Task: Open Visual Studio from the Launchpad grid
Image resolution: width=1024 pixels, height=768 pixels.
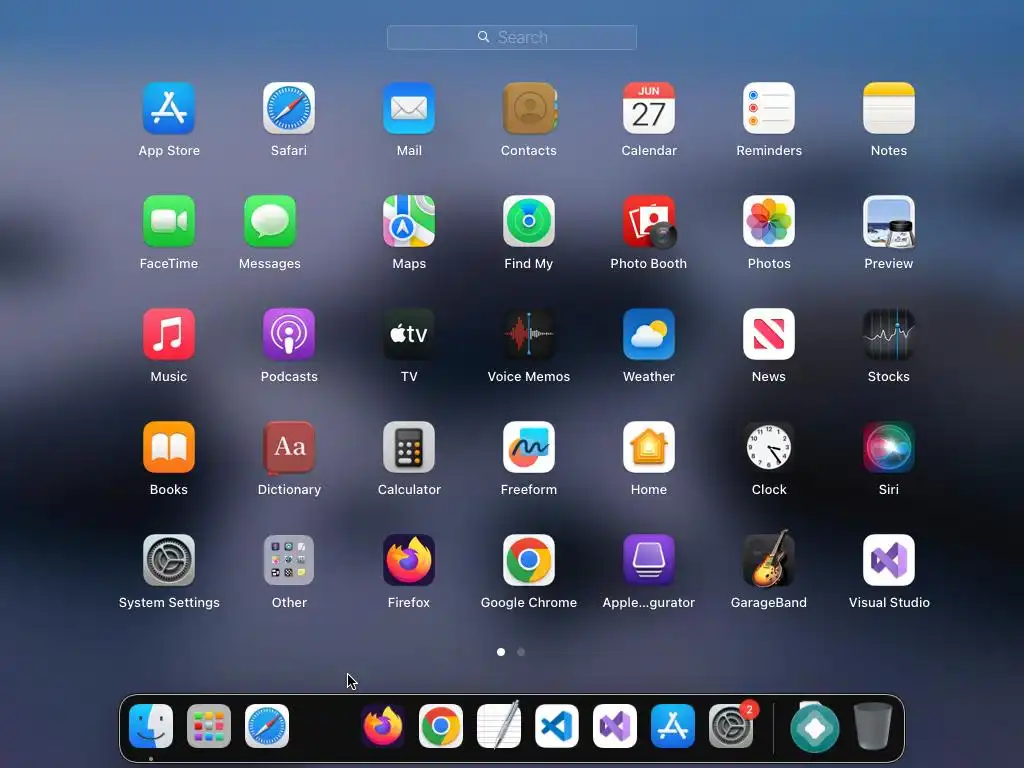Action: point(889,560)
